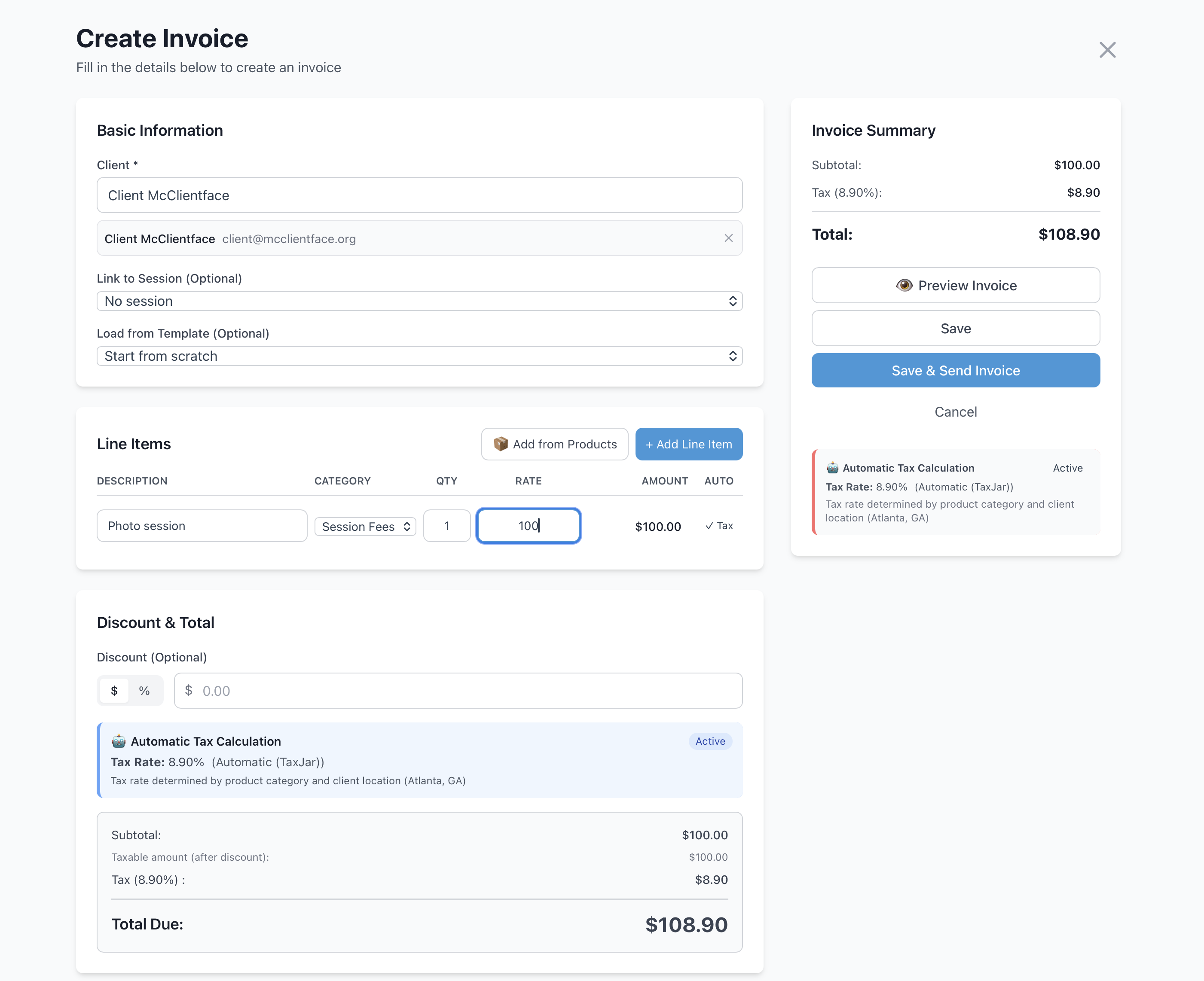Image resolution: width=1204 pixels, height=981 pixels.
Task: Click the CATEGORY column header
Action: tap(342, 481)
